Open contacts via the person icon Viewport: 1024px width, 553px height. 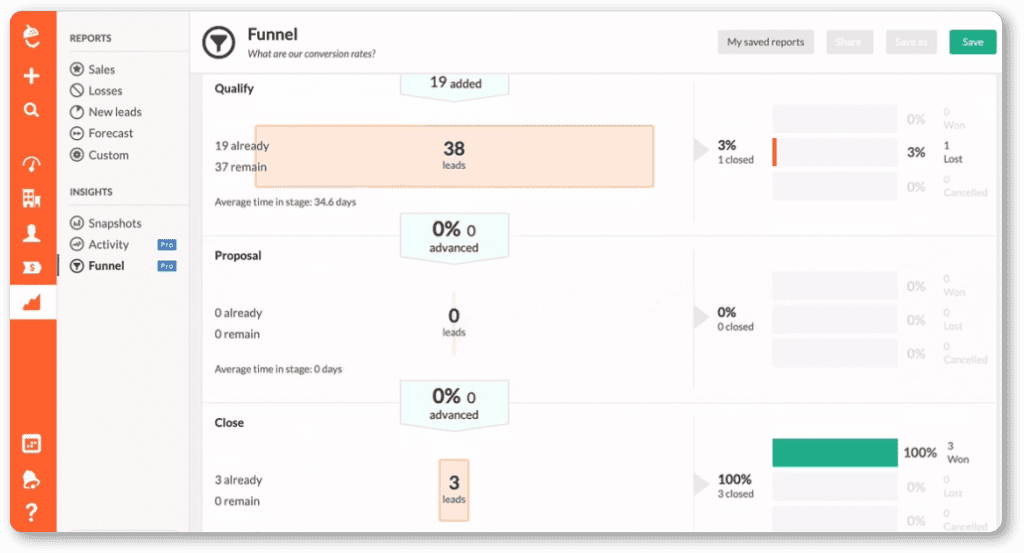tap(32, 233)
